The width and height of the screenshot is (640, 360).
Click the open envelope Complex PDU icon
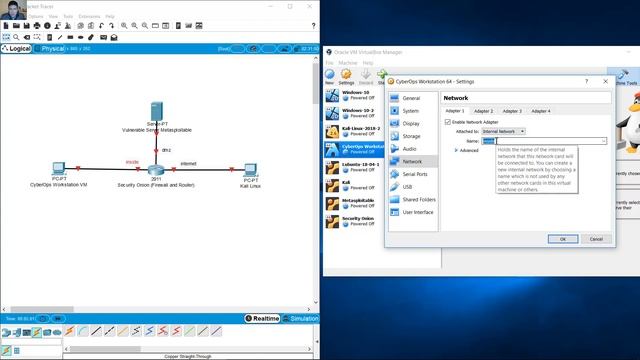point(114,37)
